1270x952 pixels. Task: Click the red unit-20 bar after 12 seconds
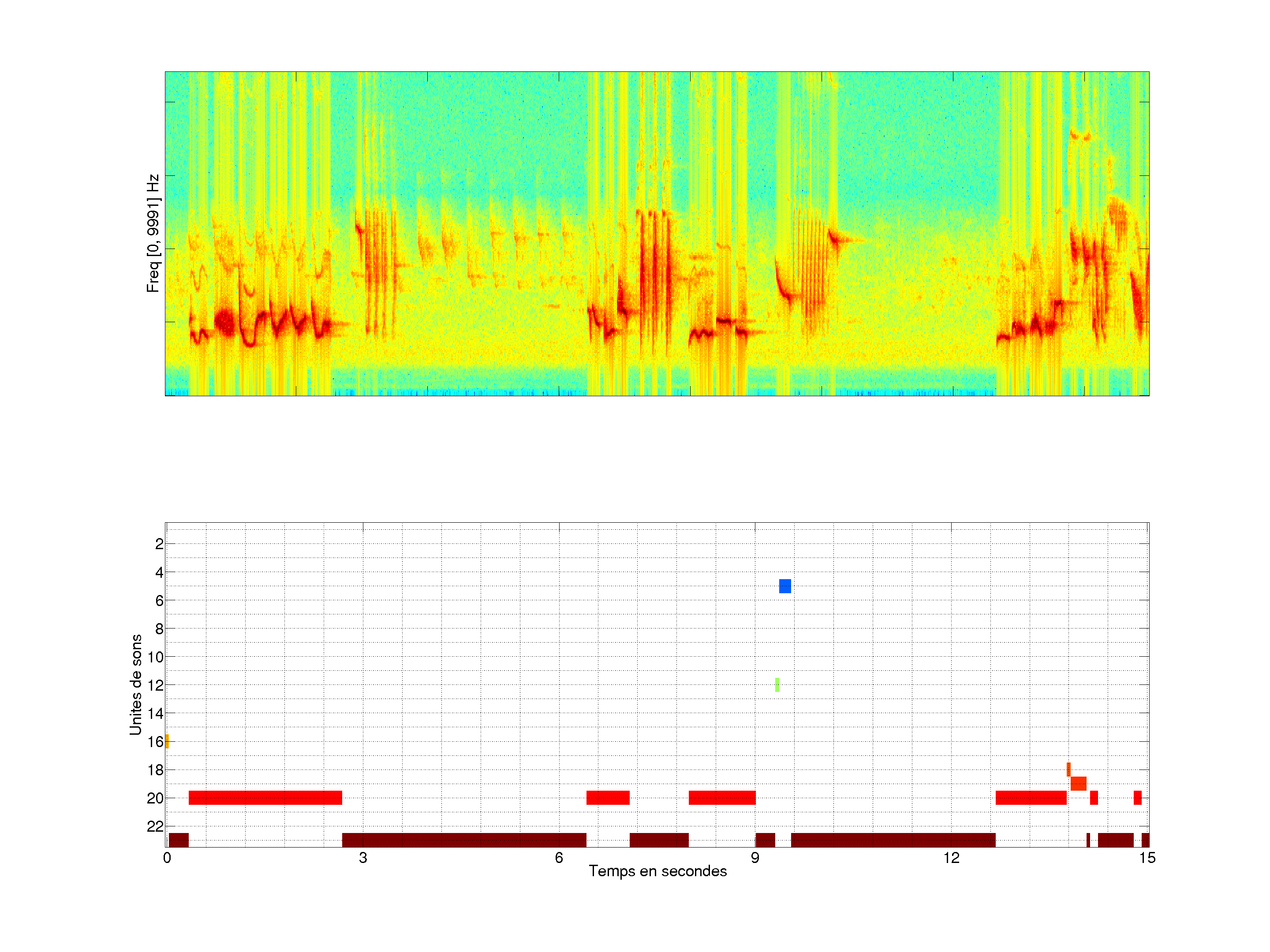click(x=1031, y=798)
